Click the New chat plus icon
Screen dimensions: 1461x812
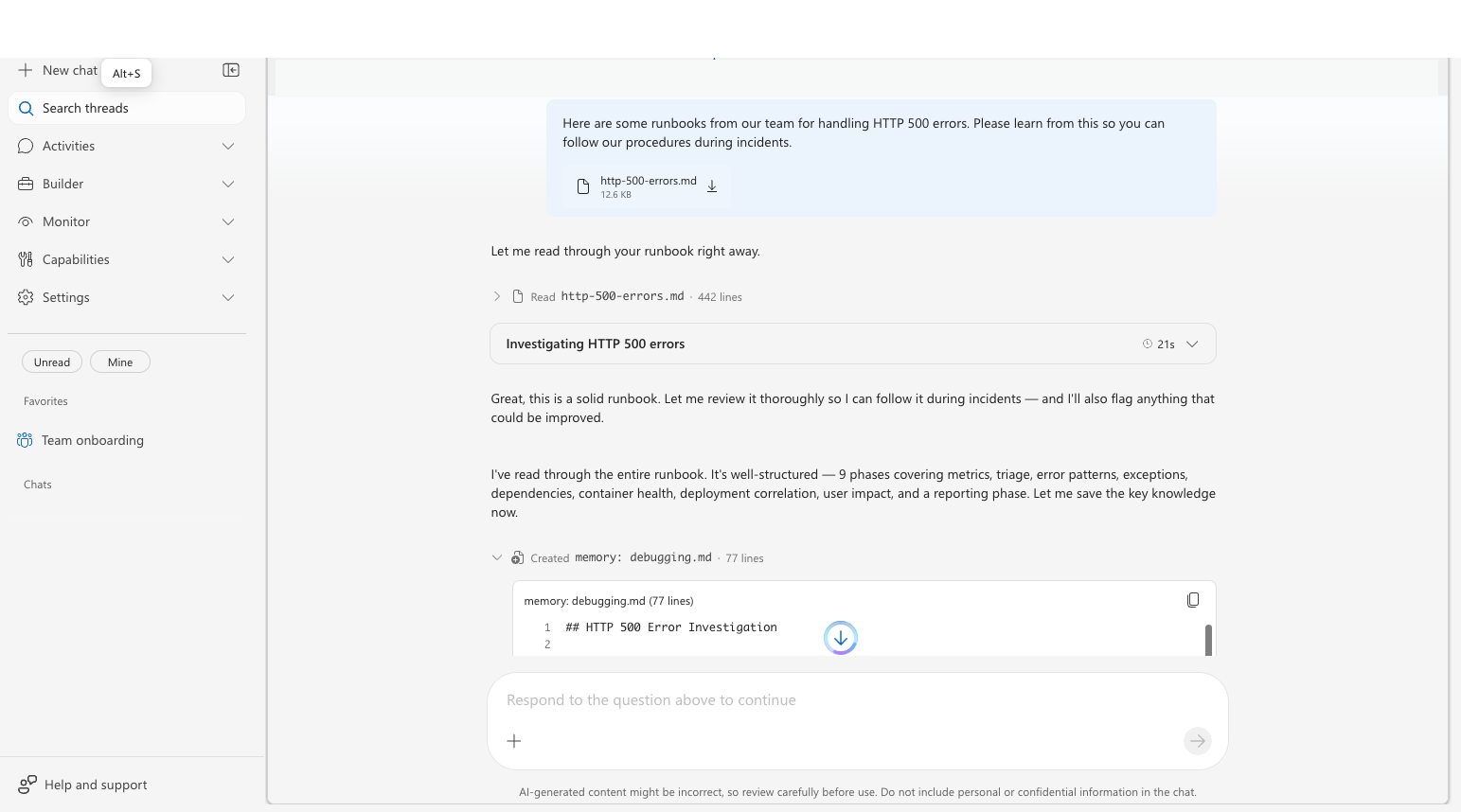[26, 70]
